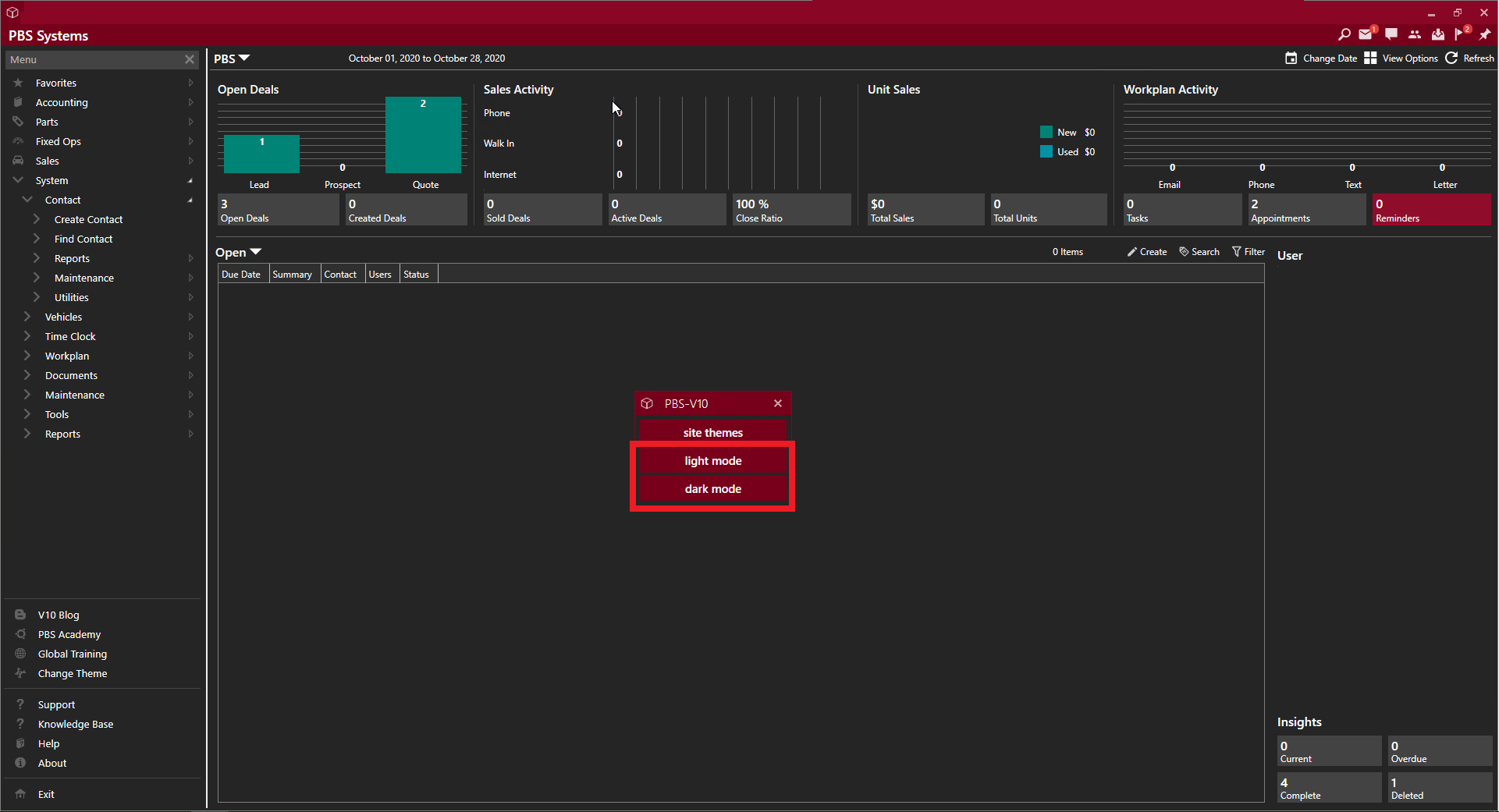Open Maintenance under Contact

[x=84, y=278]
